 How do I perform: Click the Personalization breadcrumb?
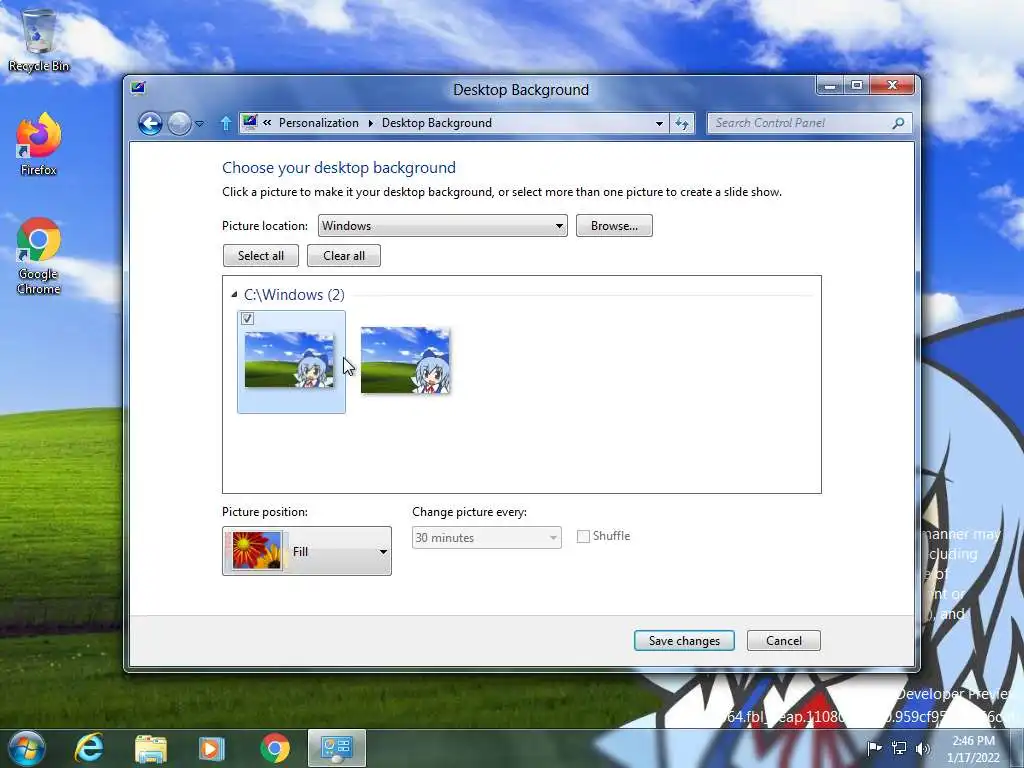319,123
